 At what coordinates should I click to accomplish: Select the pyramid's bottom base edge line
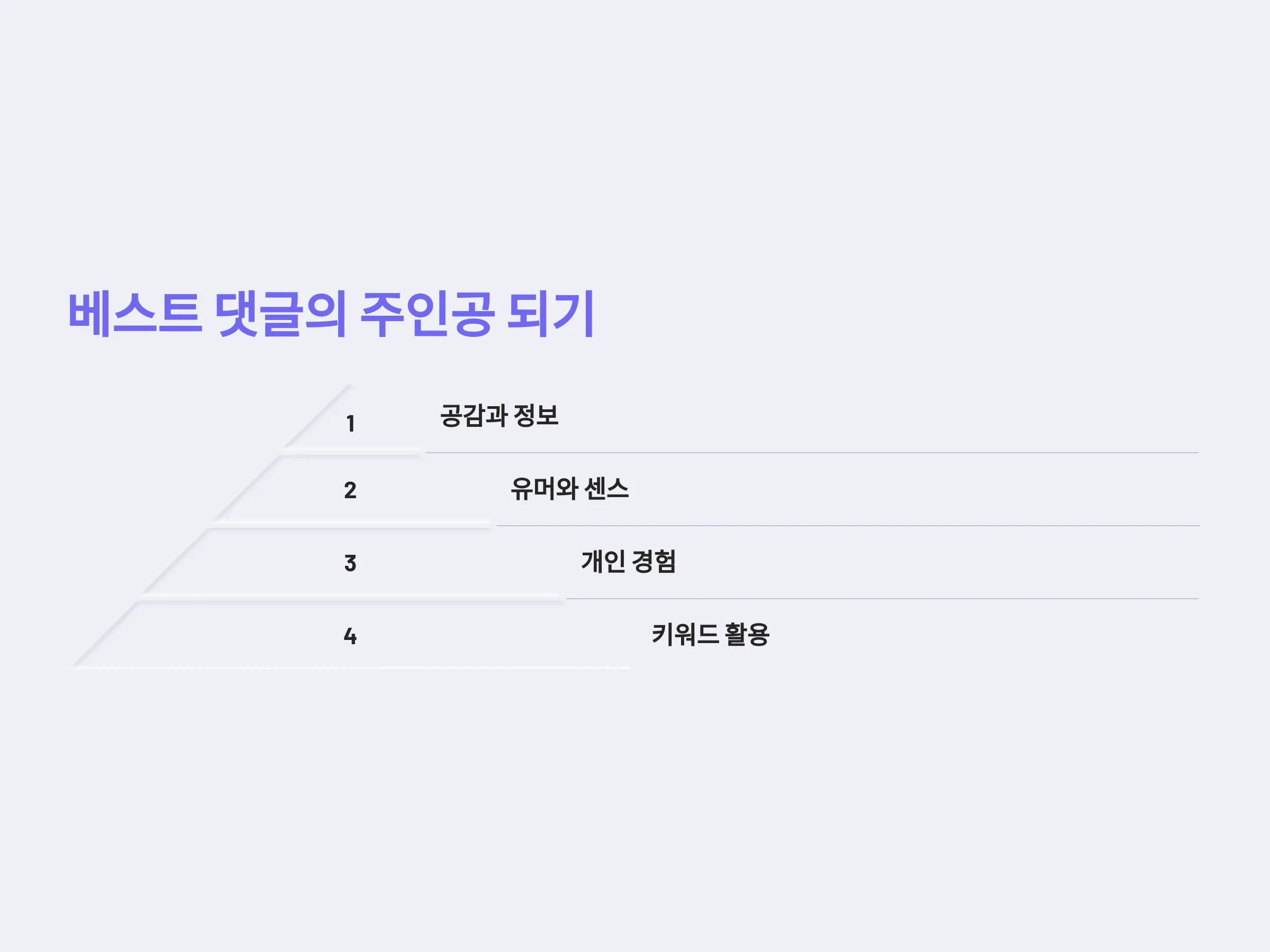pos(351,668)
